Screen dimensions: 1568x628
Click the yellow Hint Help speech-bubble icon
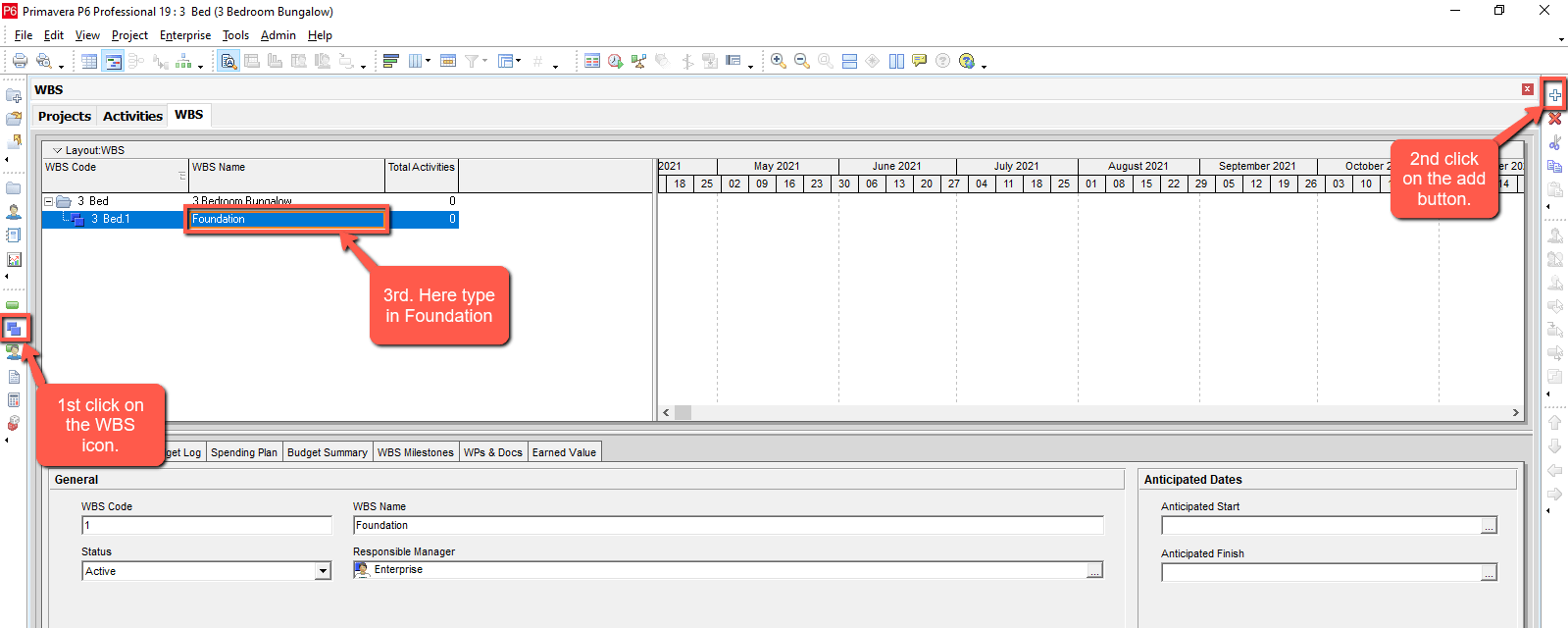coord(919,61)
